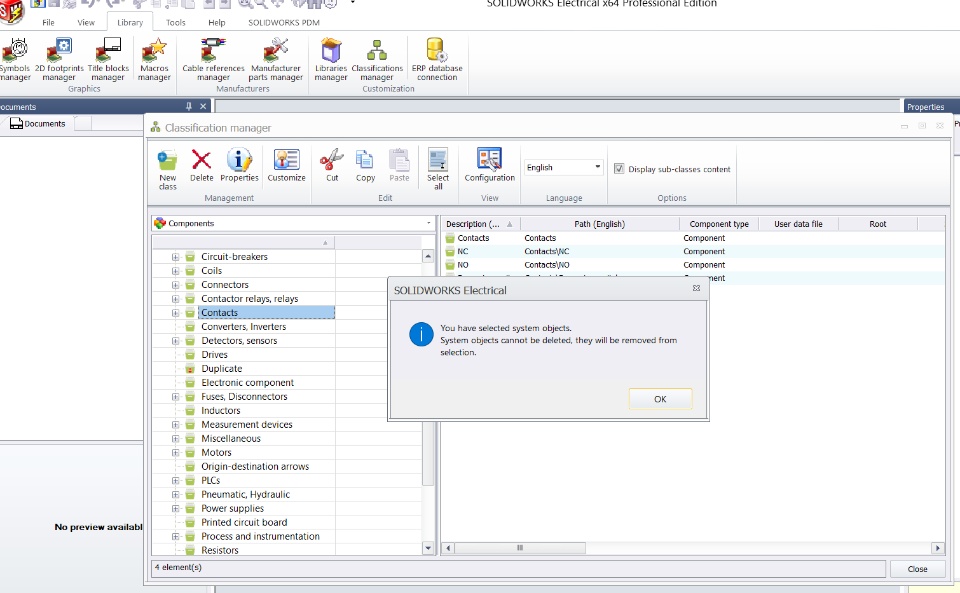Click the User data file column header
The image size is (960, 593).
point(798,224)
